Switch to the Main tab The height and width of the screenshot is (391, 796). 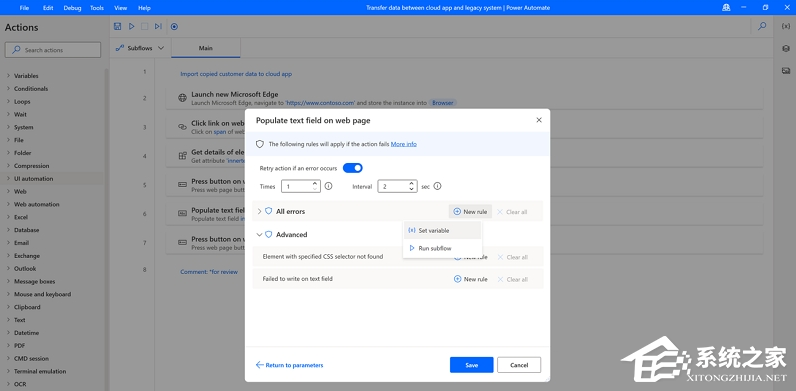point(206,48)
